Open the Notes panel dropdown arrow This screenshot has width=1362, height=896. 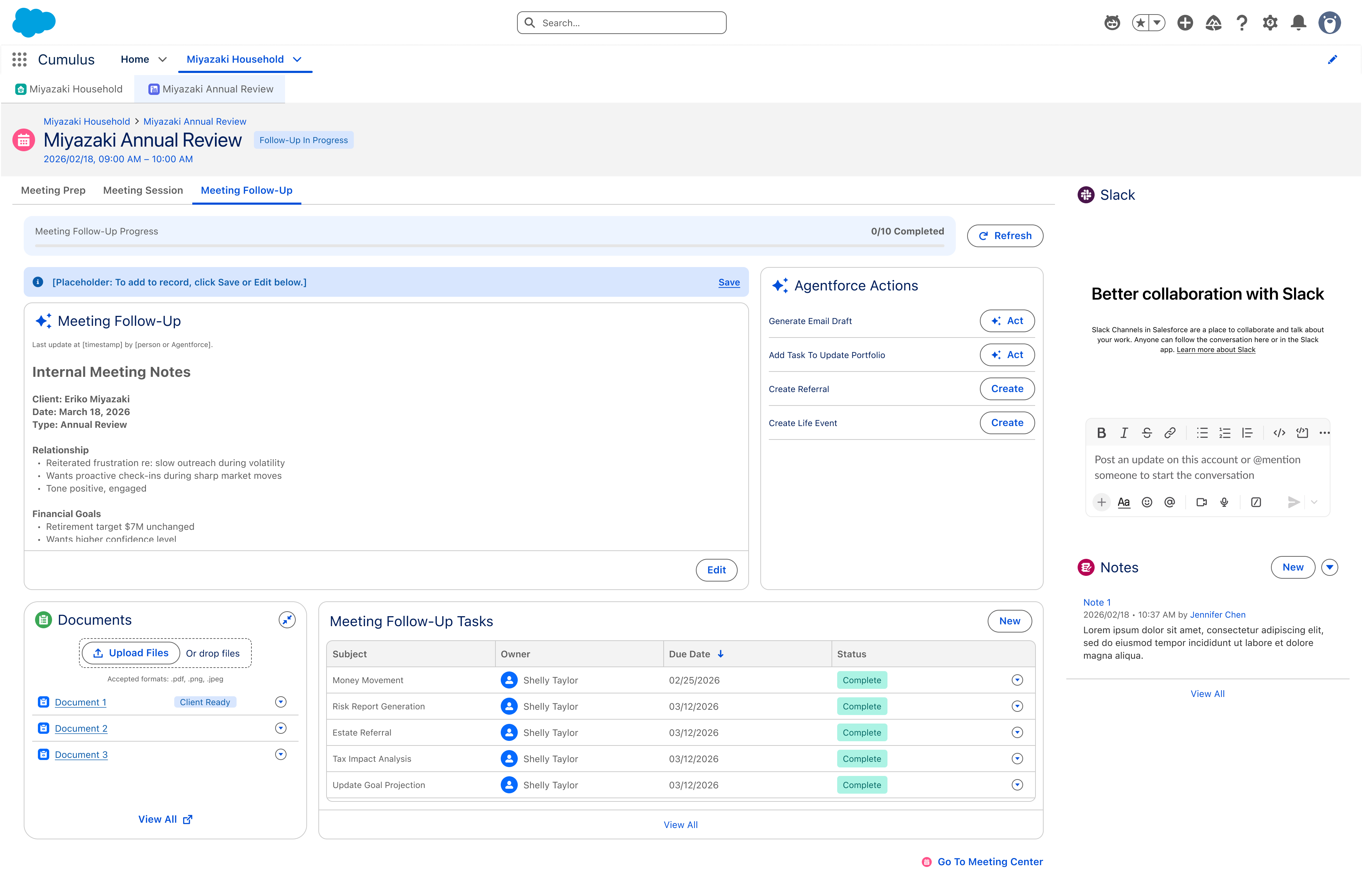click(1329, 568)
